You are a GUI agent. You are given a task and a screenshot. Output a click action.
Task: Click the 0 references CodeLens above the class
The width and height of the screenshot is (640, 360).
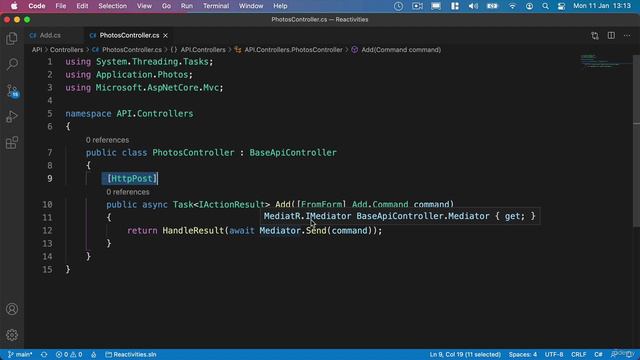click(x=107, y=140)
